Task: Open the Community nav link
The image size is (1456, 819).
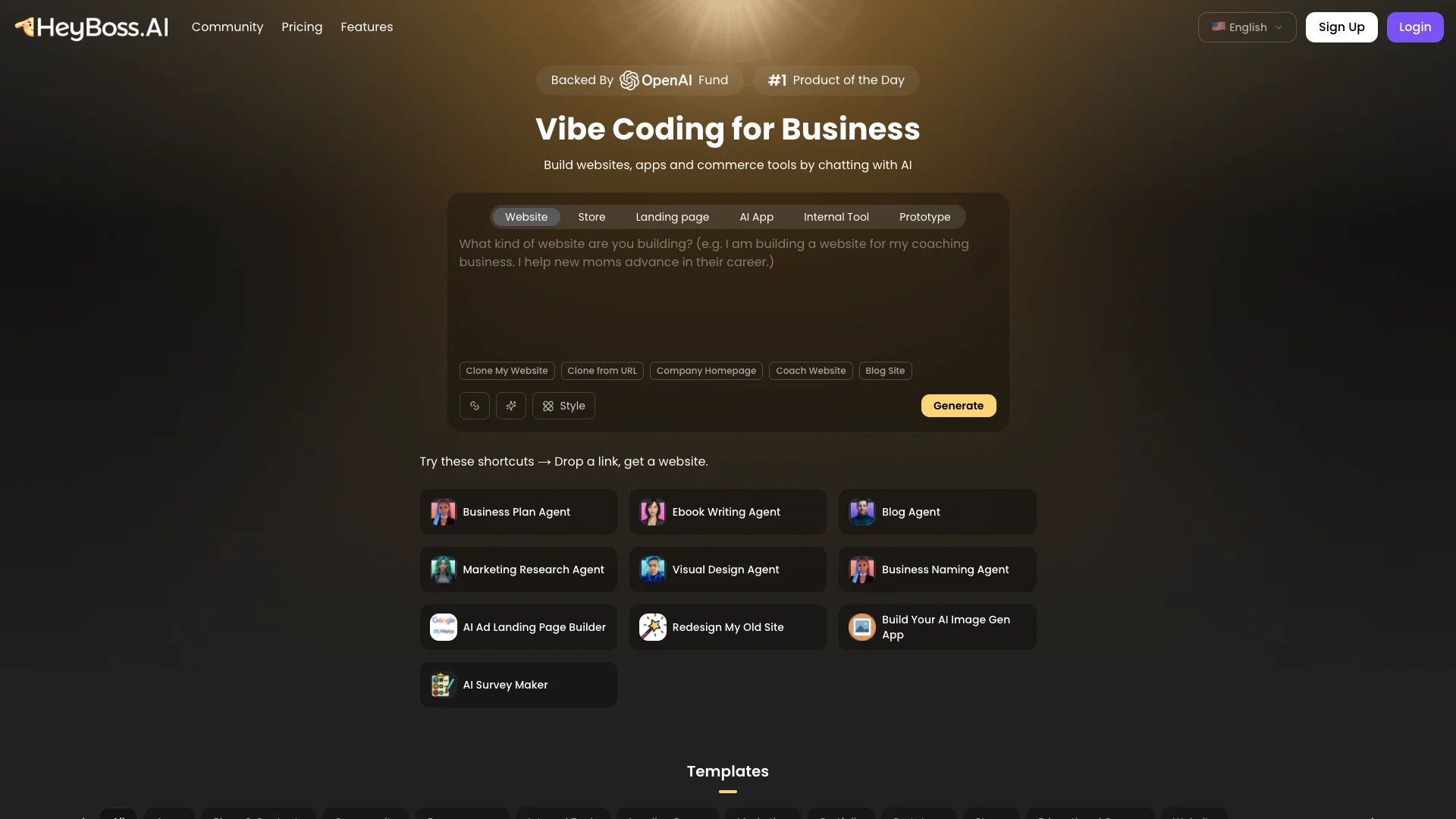Action: pos(227,27)
